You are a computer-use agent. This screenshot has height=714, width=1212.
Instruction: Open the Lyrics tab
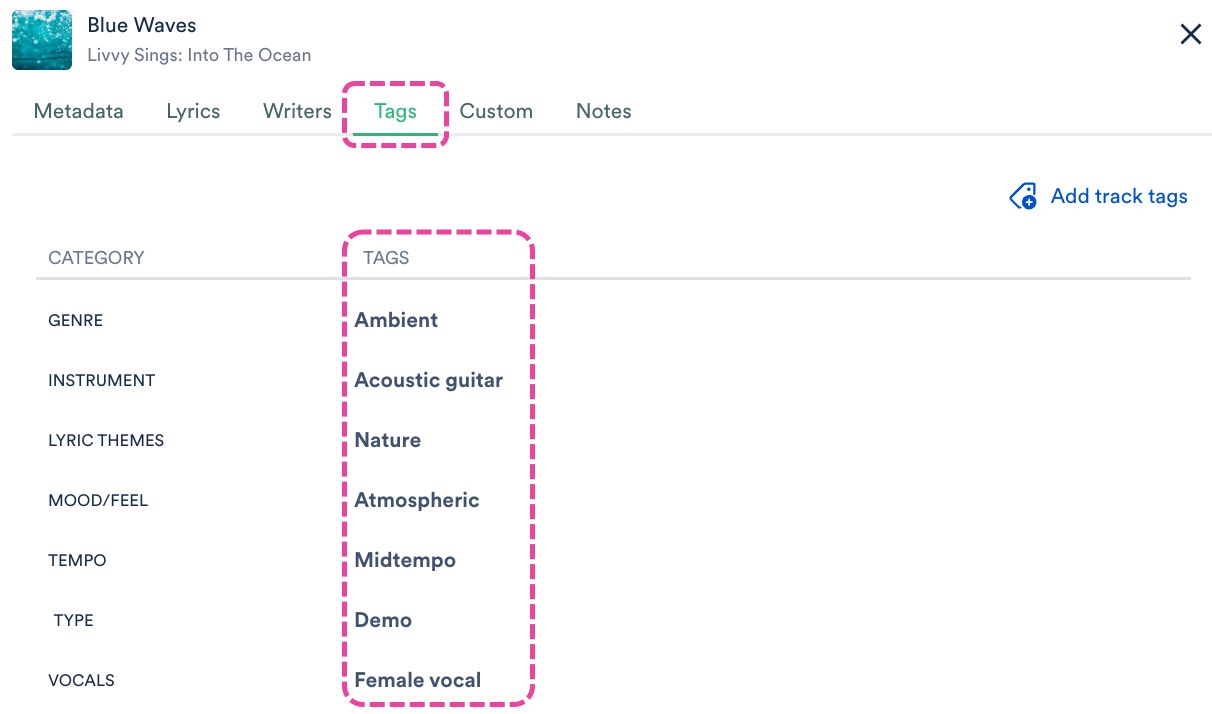(193, 111)
